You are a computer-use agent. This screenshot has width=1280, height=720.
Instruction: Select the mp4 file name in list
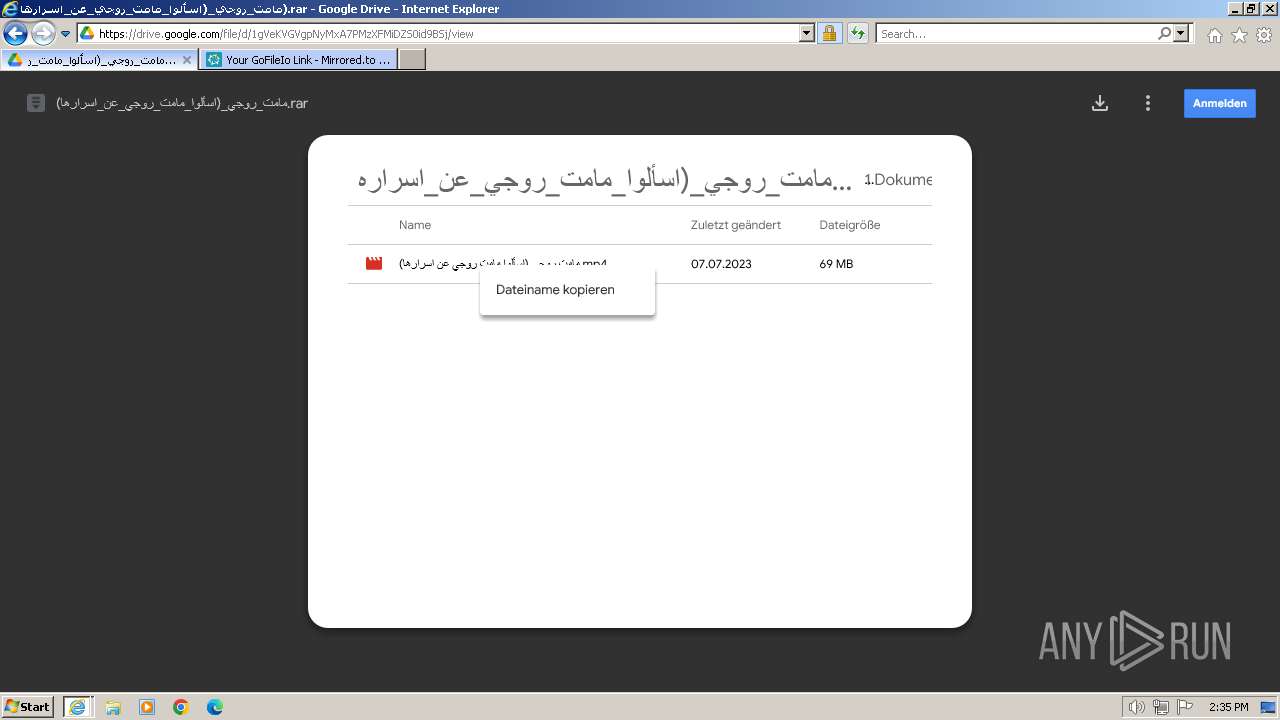(503, 264)
